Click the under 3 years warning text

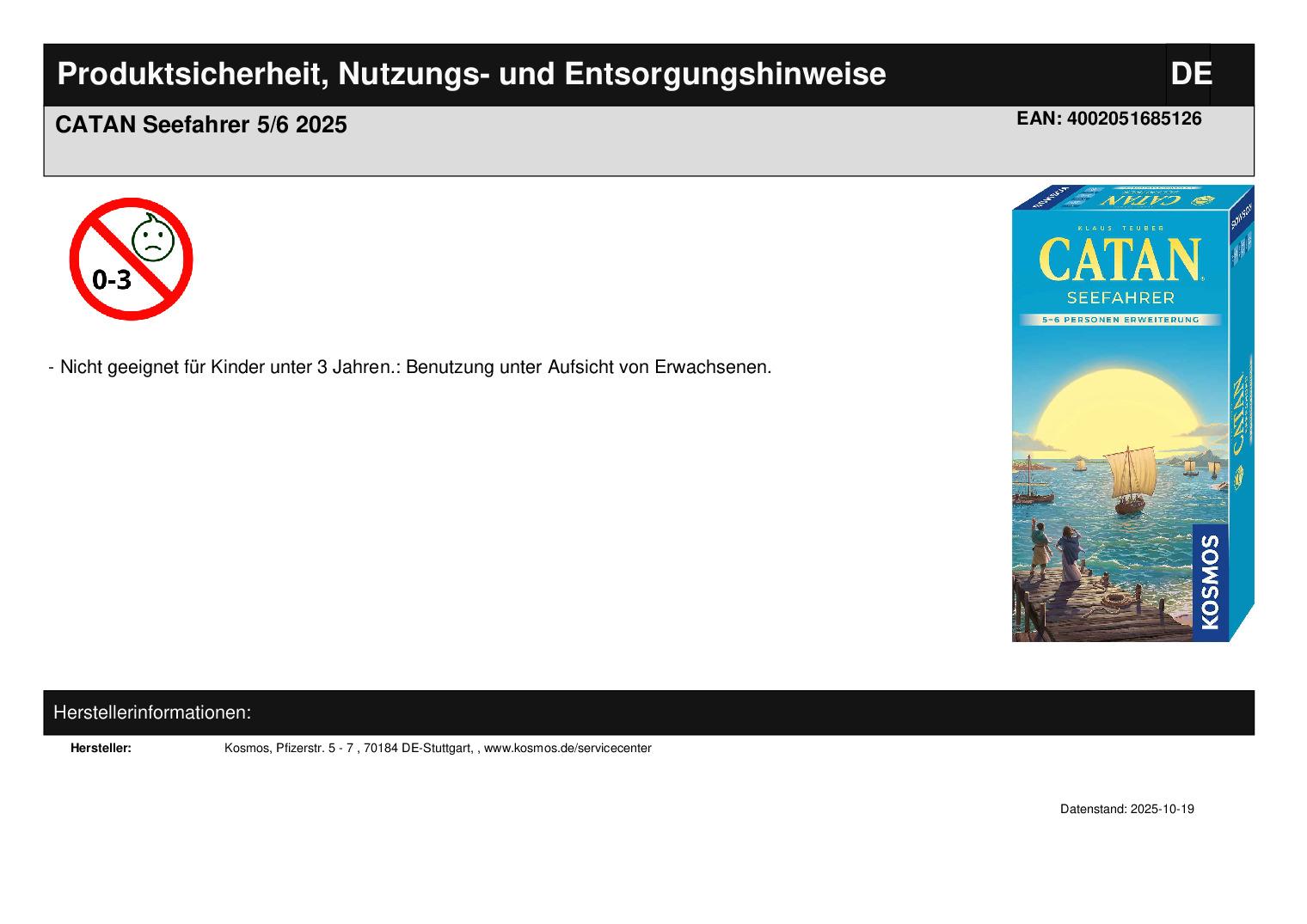click(x=414, y=367)
